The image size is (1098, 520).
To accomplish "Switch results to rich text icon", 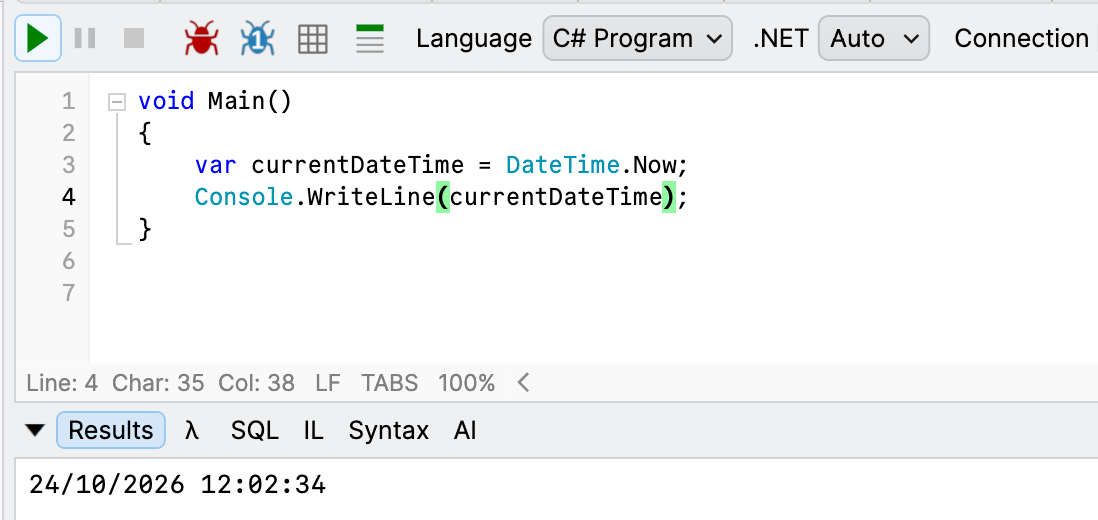I will coord(370,38).
